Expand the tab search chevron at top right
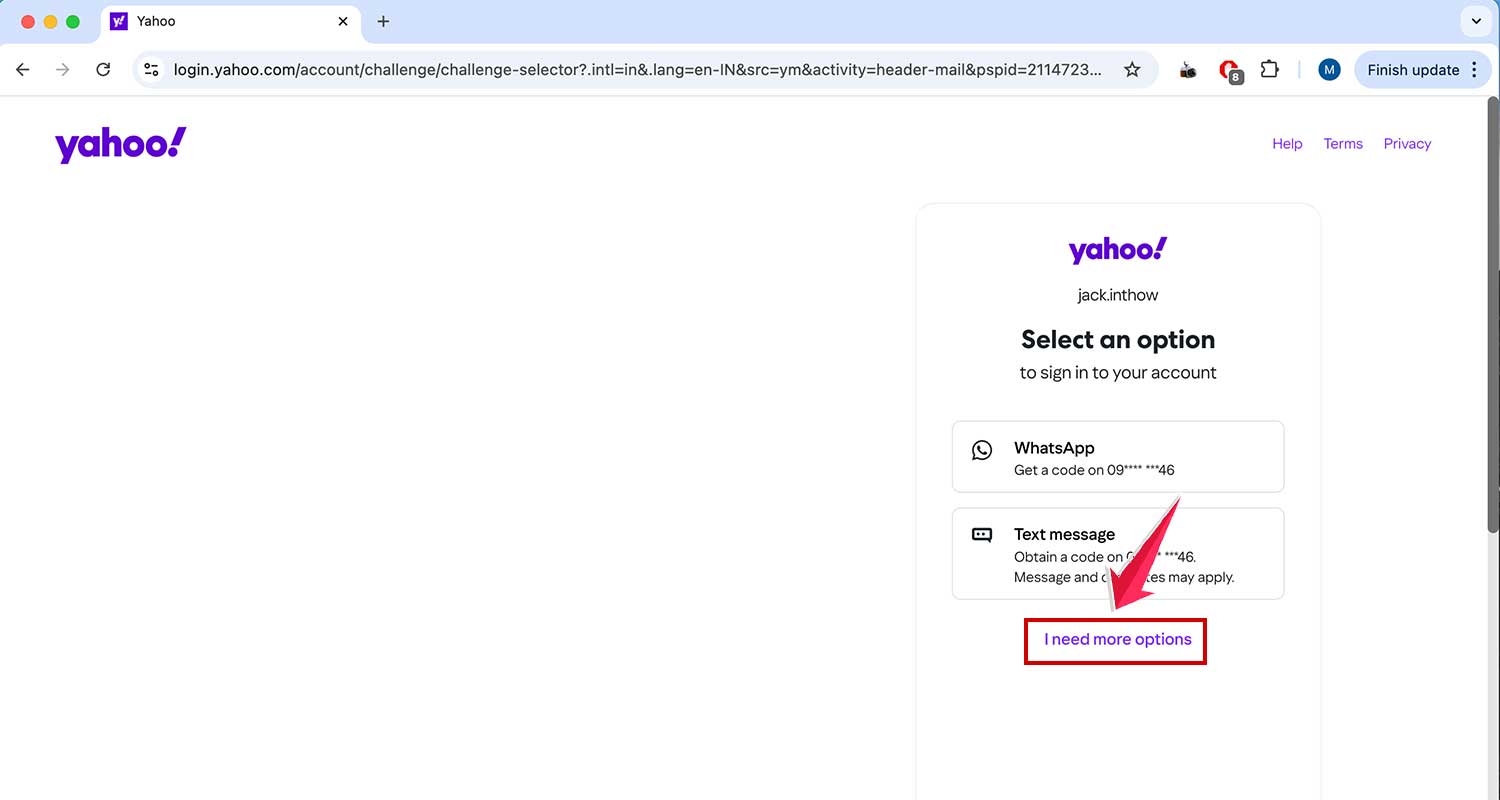Viewport: 1500px width, 800px height. 1476,20
